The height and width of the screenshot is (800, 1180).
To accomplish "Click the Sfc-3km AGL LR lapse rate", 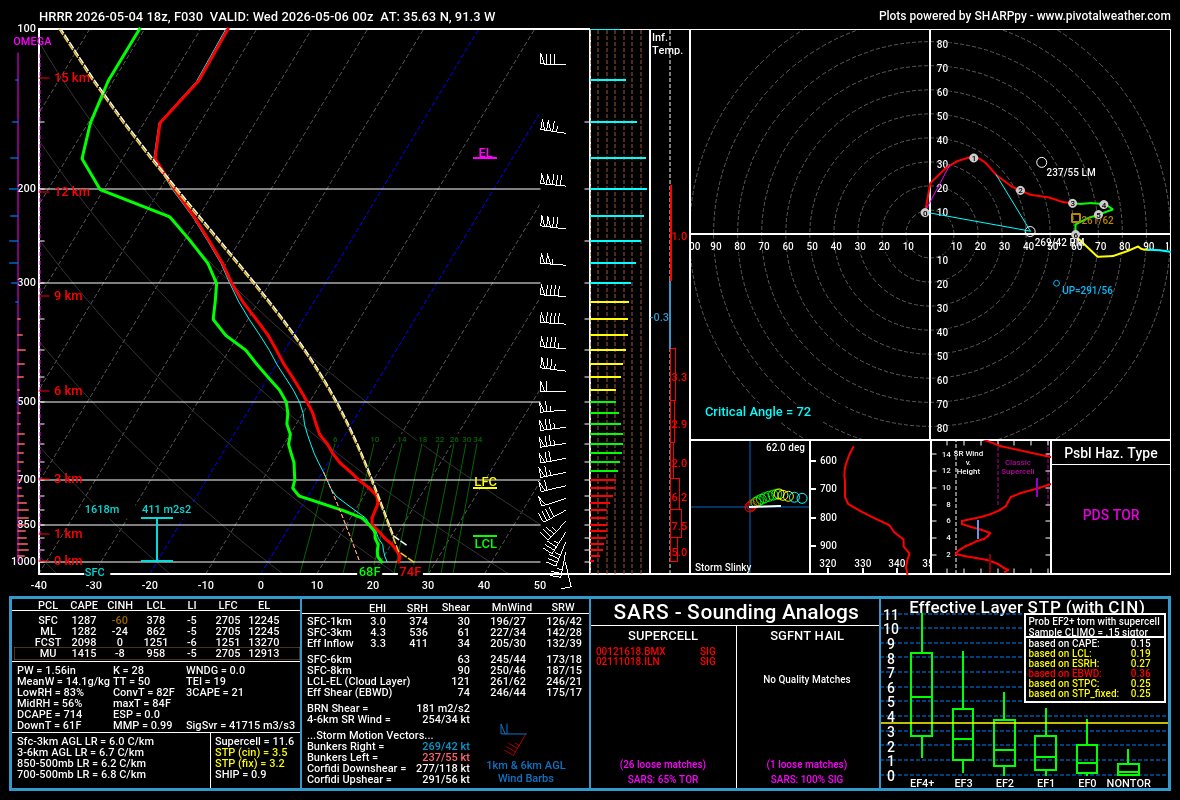I will [x=86, y=741].
